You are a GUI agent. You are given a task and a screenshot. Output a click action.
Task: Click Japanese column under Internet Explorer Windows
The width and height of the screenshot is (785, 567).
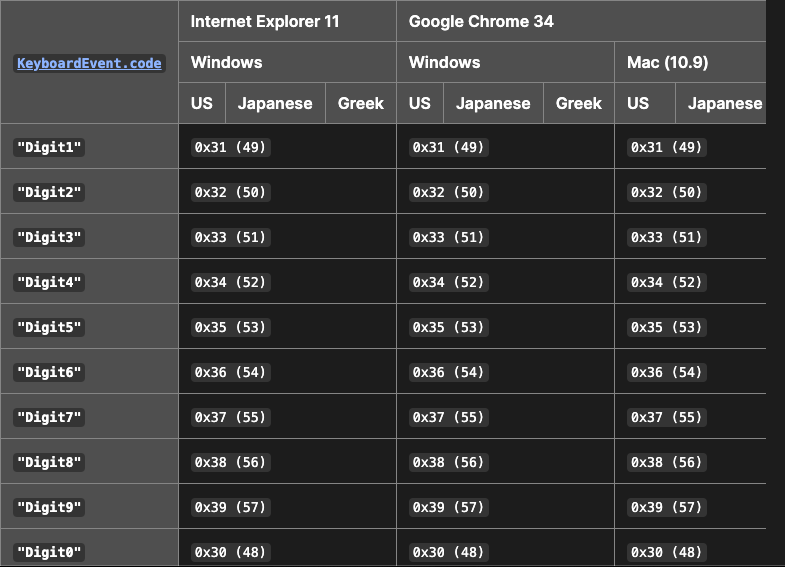click(x=275, y=104)
